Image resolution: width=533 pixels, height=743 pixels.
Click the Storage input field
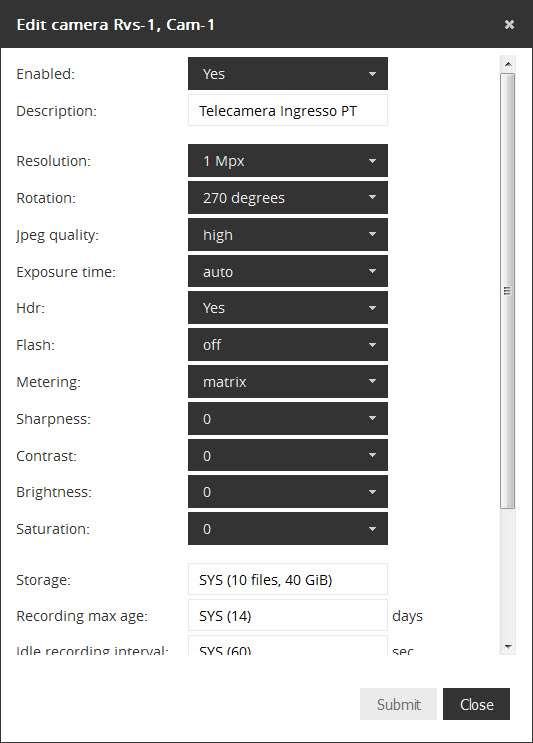click(288, 579)
